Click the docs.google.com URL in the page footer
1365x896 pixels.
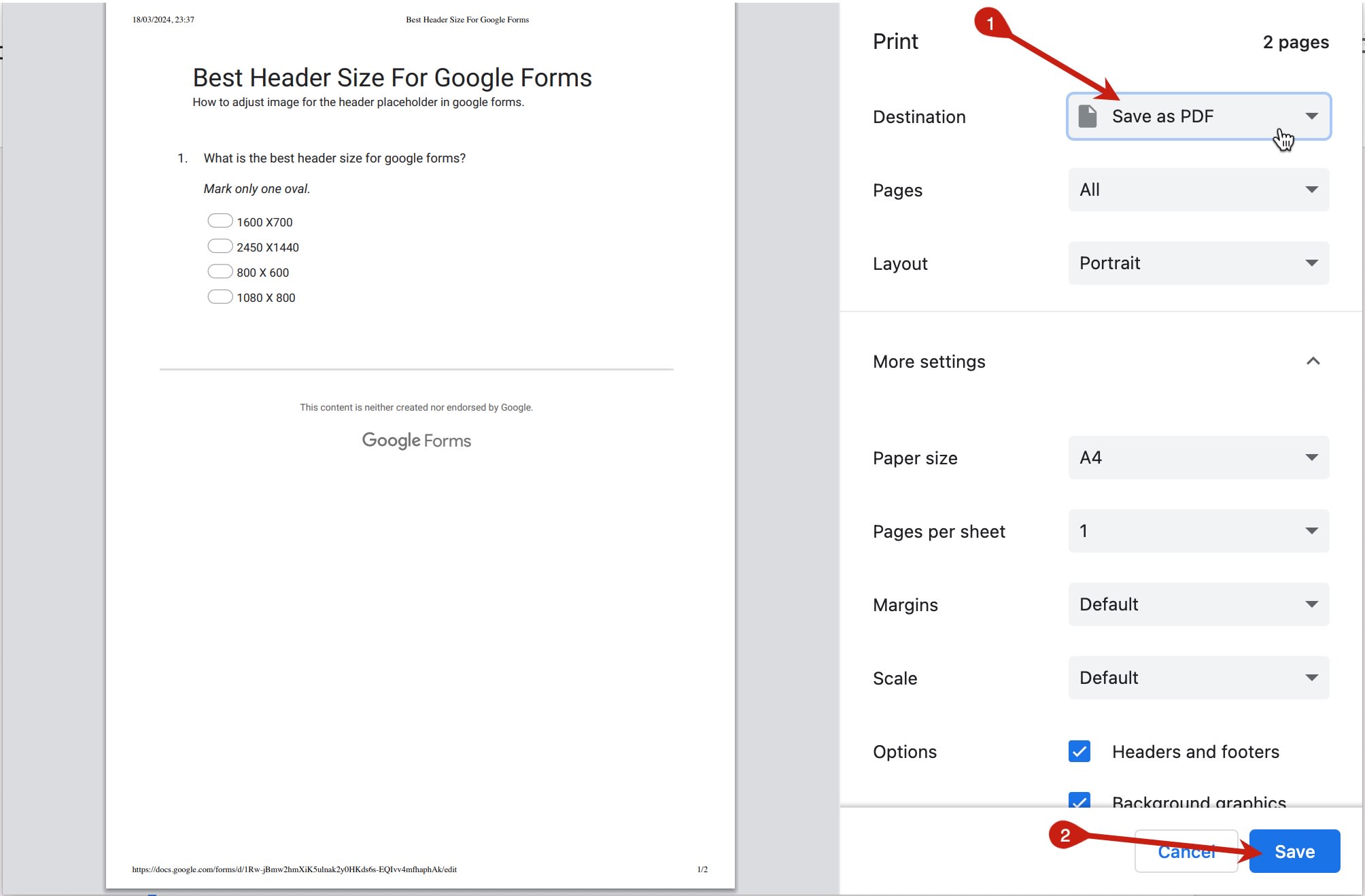(294, 869)
